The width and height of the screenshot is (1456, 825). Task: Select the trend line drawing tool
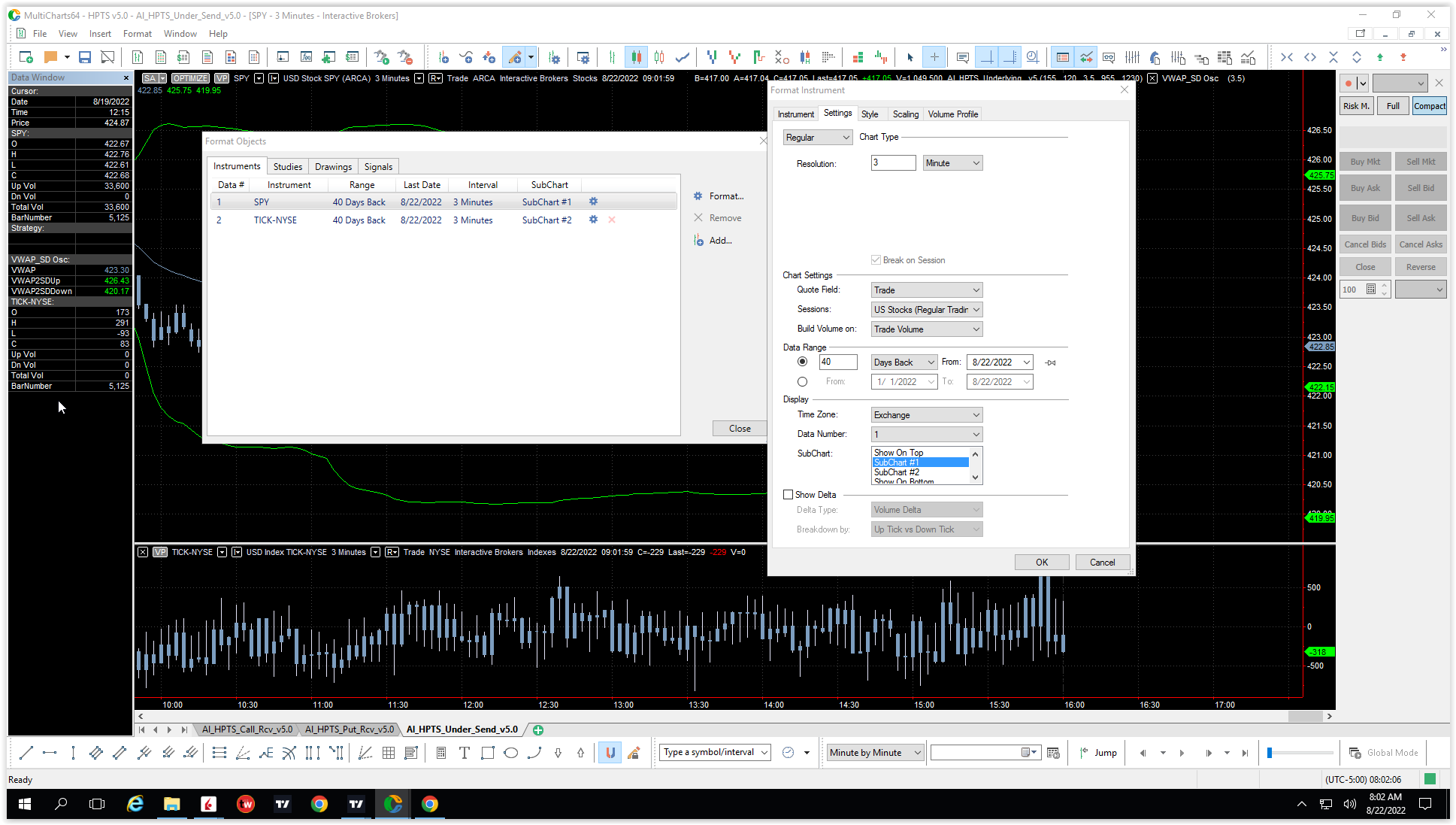(x=26, y=753)
